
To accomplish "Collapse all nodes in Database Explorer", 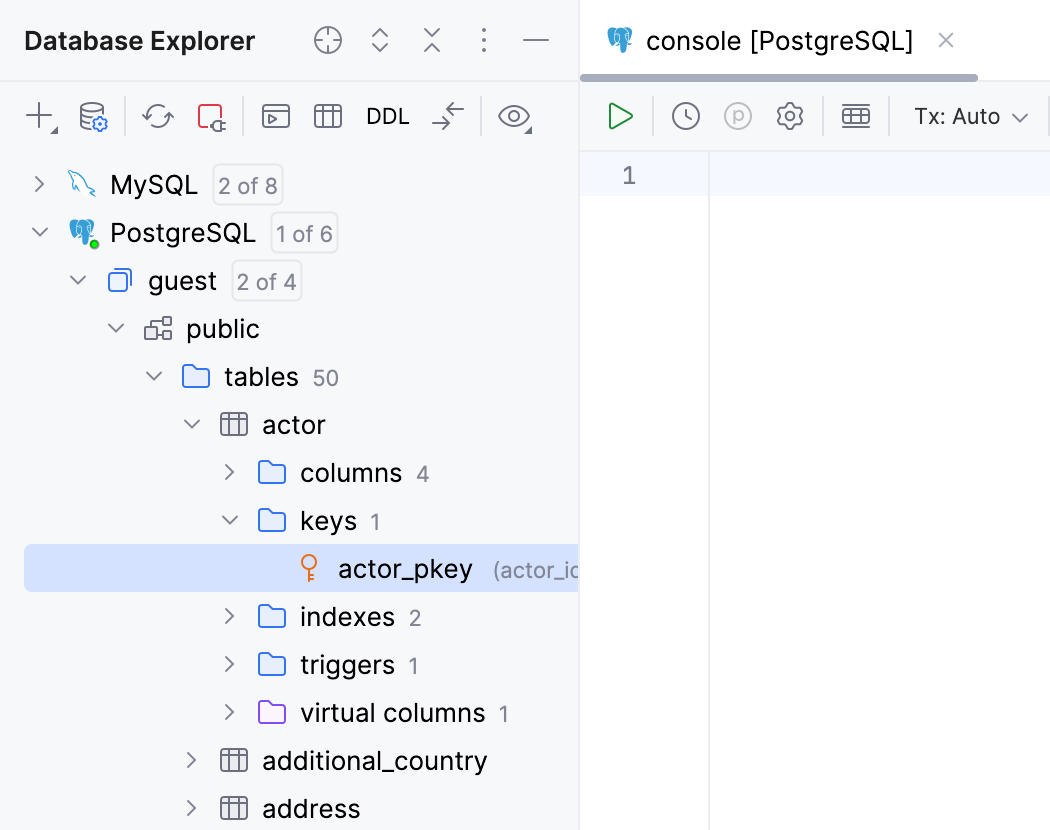I will click(431, 40).
